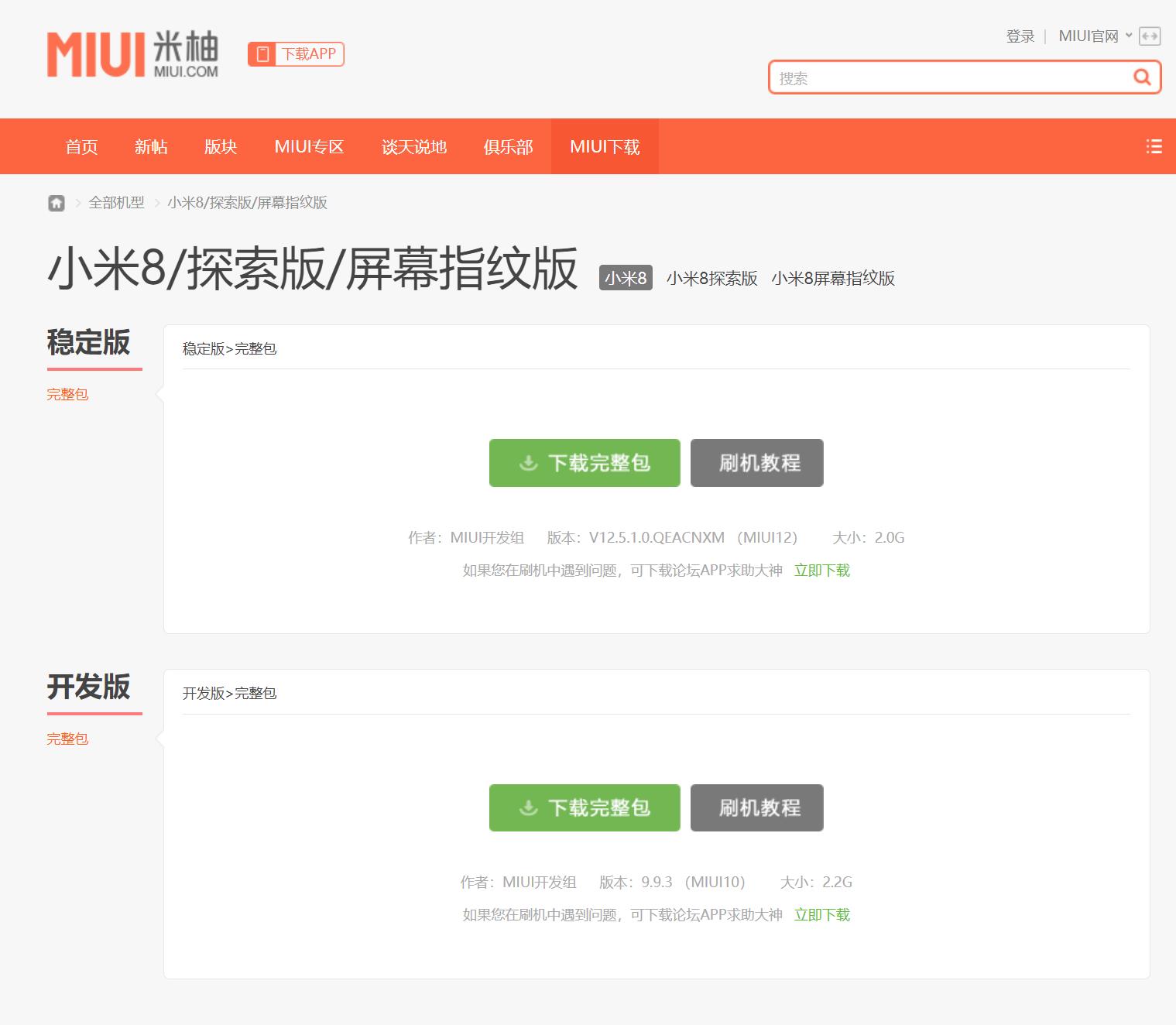Select the 小米8探索版 tag
Screen dimensions: 1176x1025
tap(711, 278)
